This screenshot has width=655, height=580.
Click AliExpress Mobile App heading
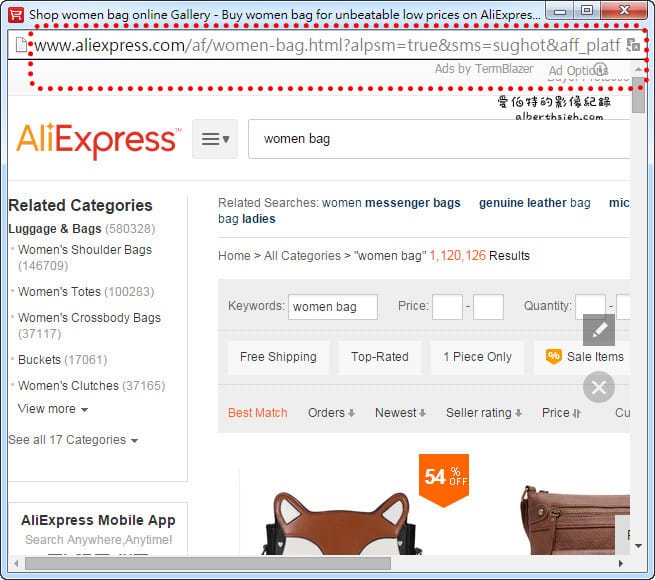[98, 520]
